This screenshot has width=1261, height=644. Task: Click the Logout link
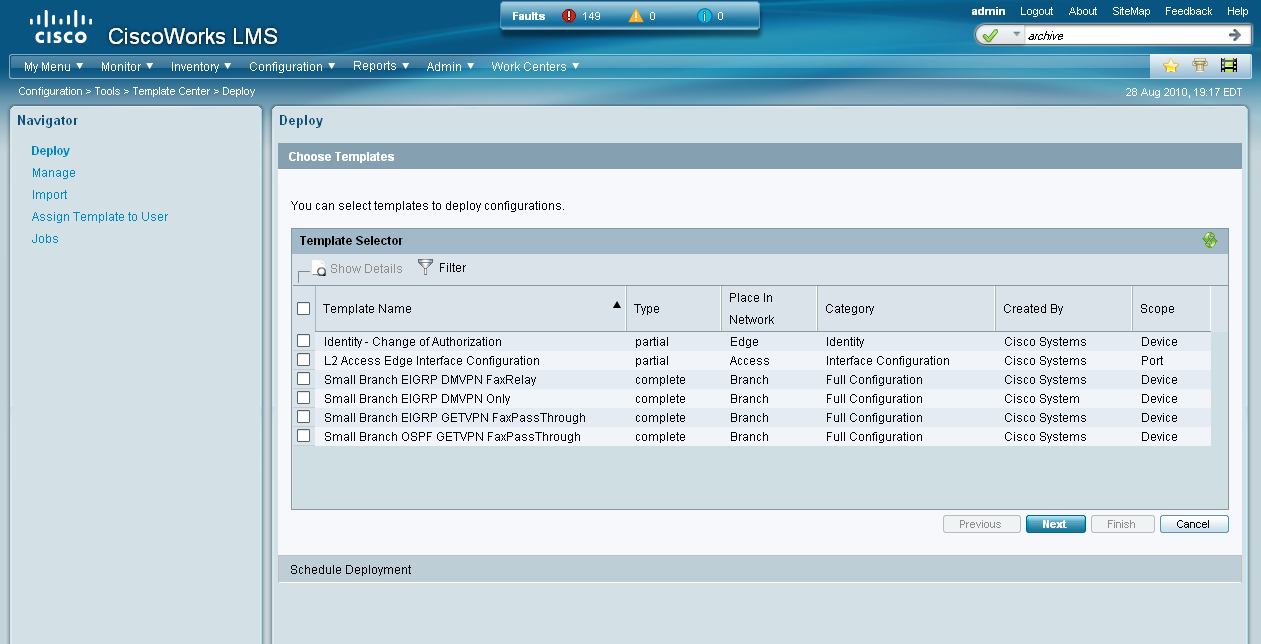point(1037,11)
